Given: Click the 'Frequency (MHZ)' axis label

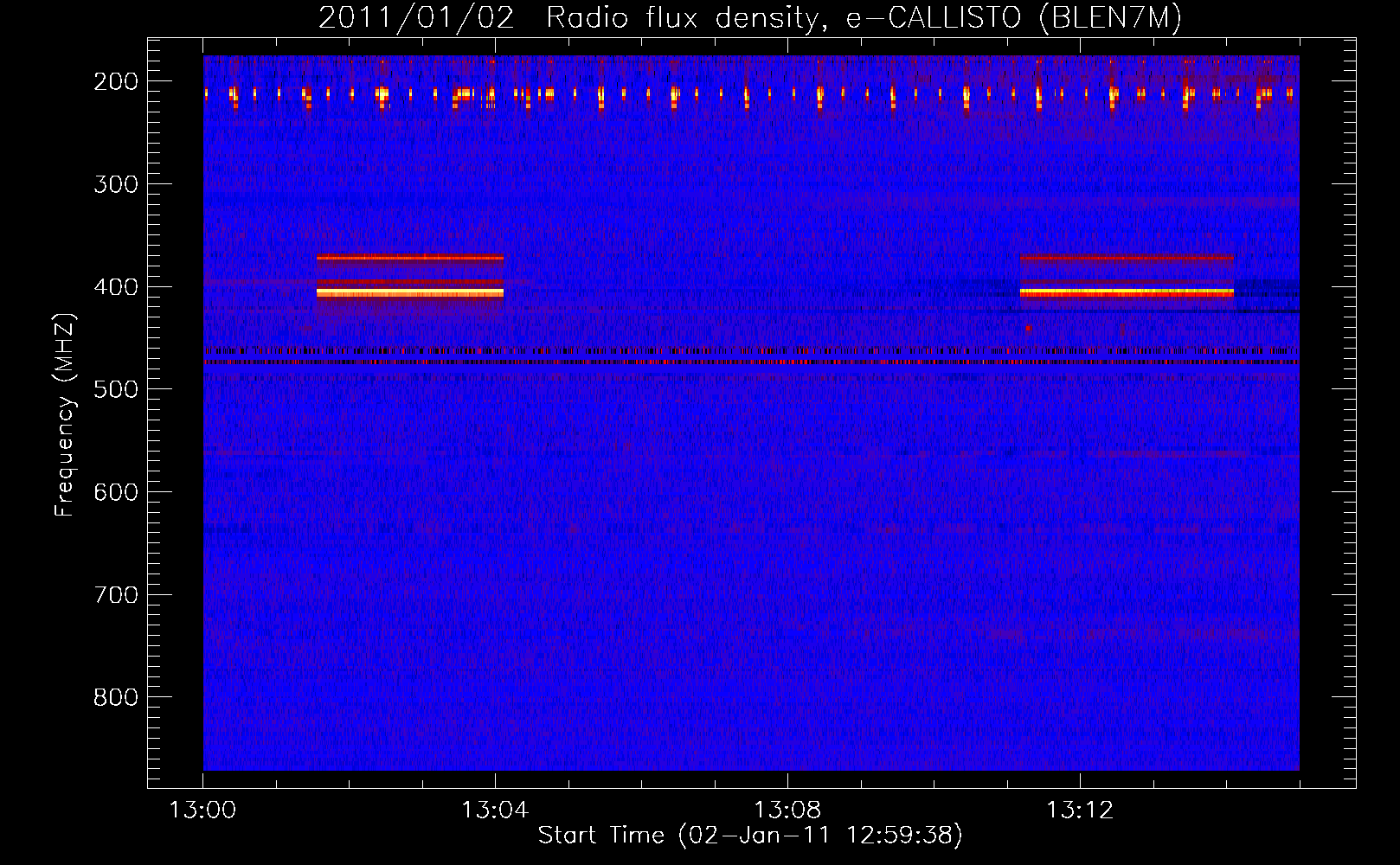Looking at the screenshot, I should [x=65, y=414].
